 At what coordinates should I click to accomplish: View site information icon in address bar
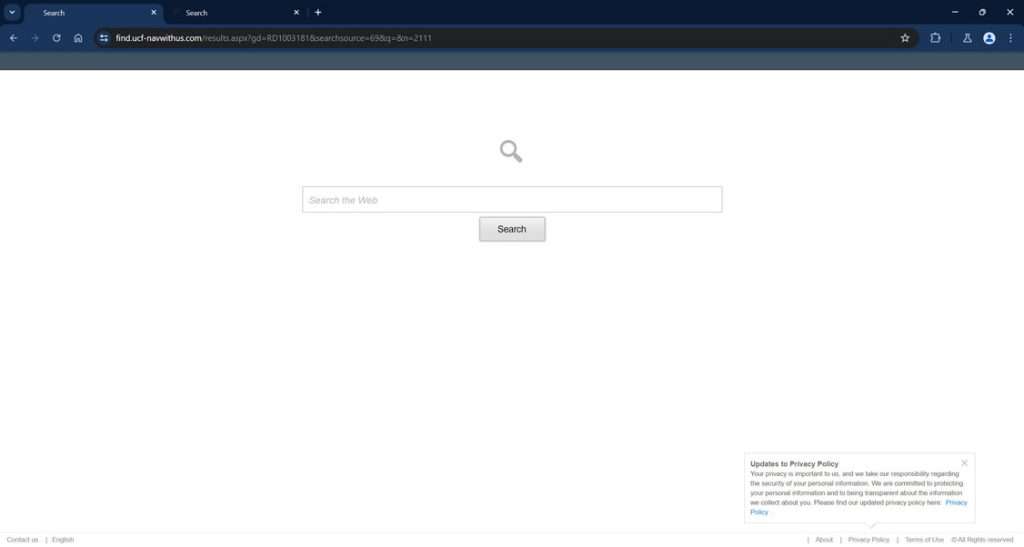103,38
